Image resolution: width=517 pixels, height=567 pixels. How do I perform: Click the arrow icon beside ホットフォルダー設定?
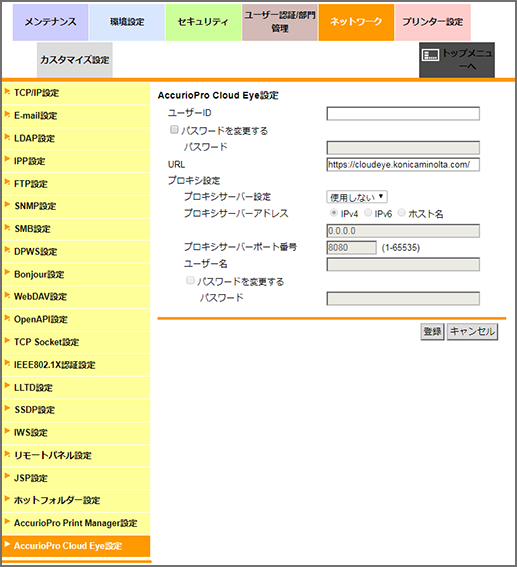pyautogui.click(x=7, y=499)
